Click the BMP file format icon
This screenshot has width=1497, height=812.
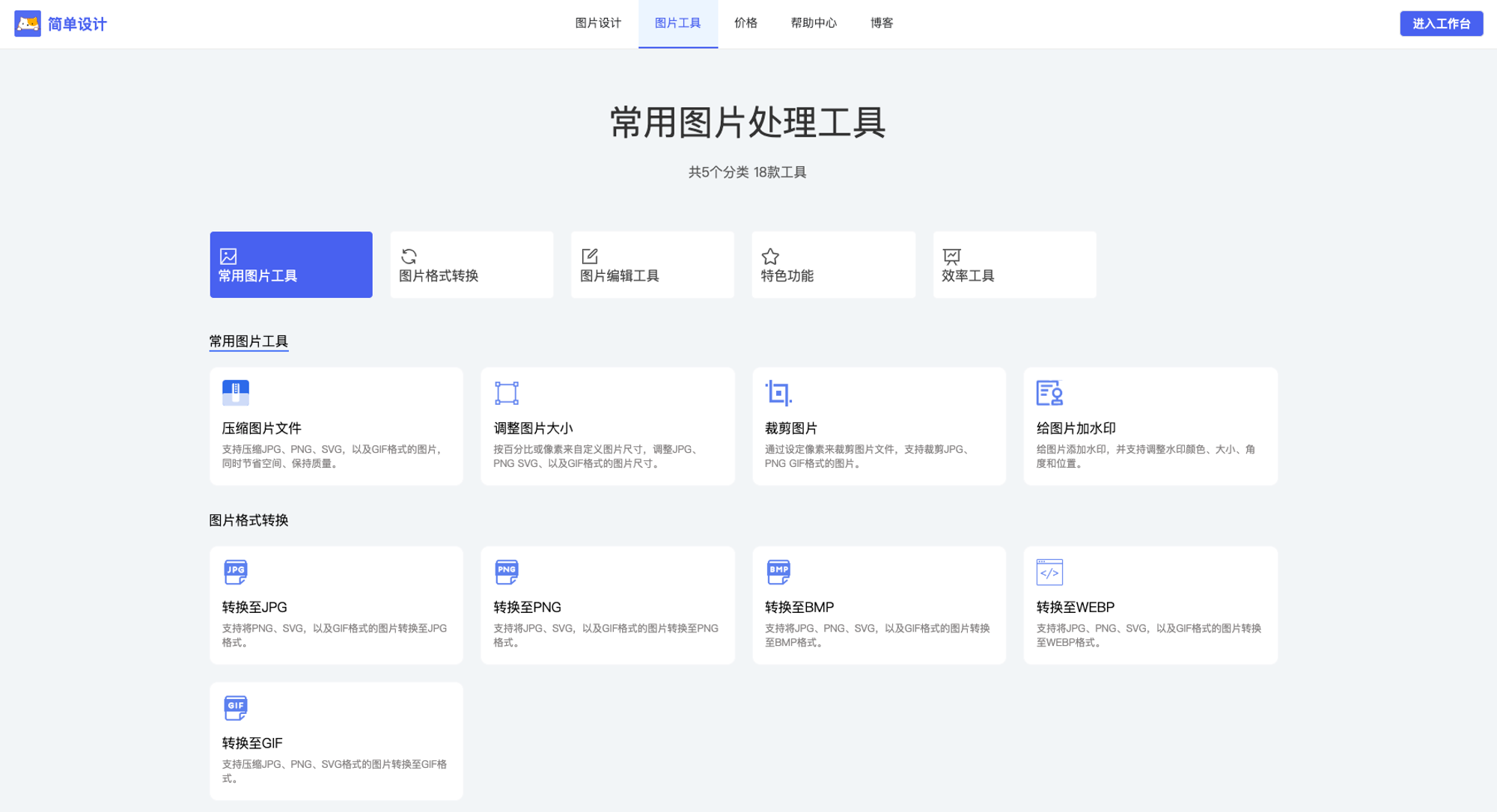coord(778,572)
